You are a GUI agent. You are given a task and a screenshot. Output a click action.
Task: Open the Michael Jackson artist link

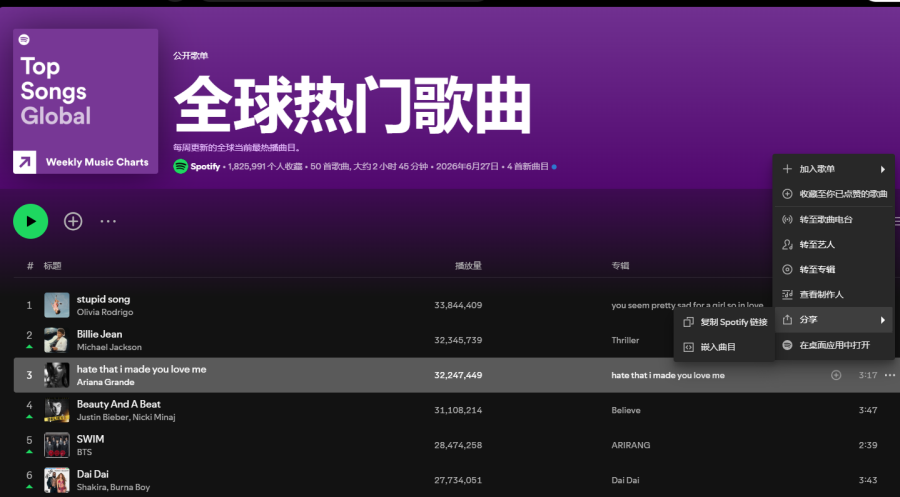[x=109, y=347]
